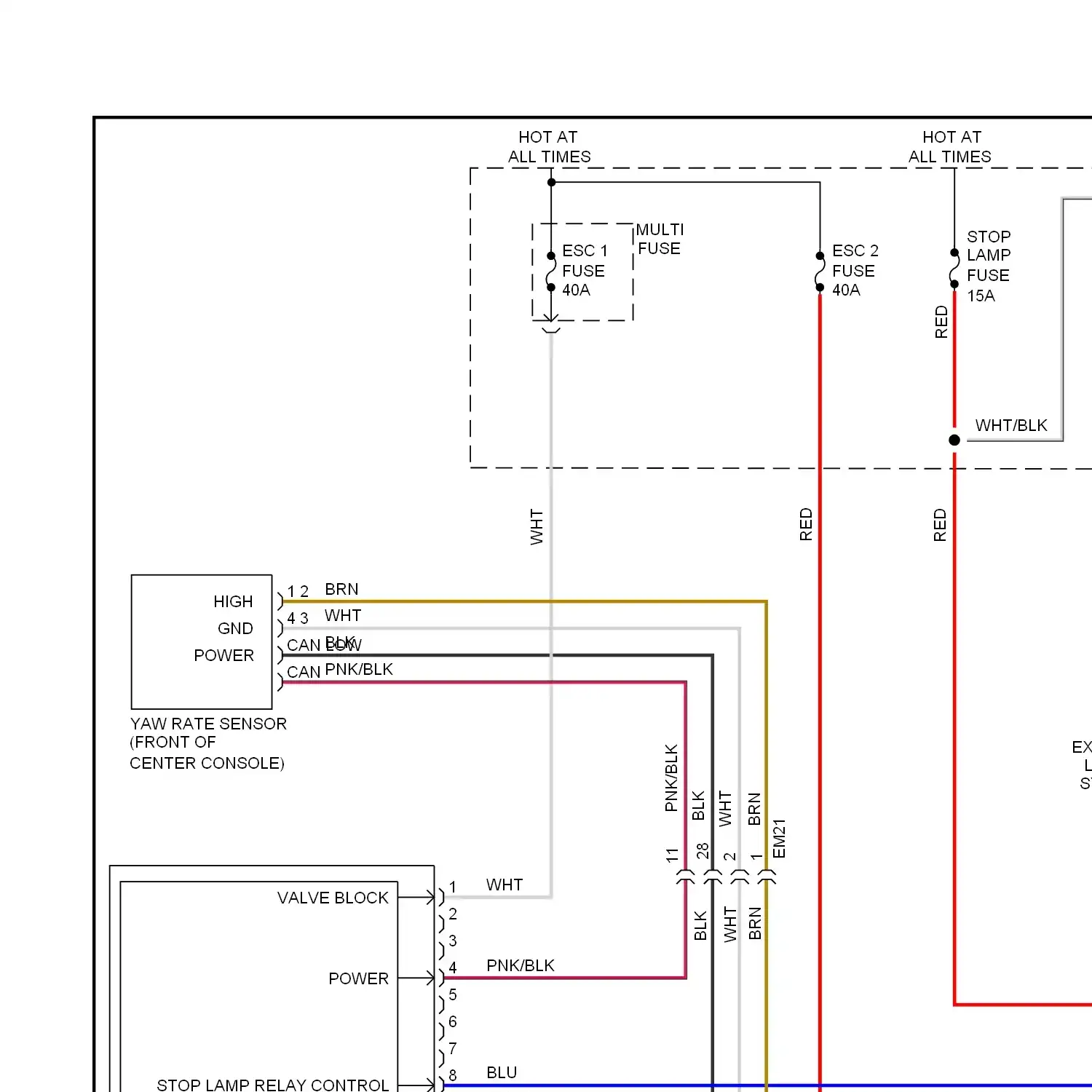Click the STOP LAMP FUSE 15A label
1092x1092 pixels.
coord(989,266)
